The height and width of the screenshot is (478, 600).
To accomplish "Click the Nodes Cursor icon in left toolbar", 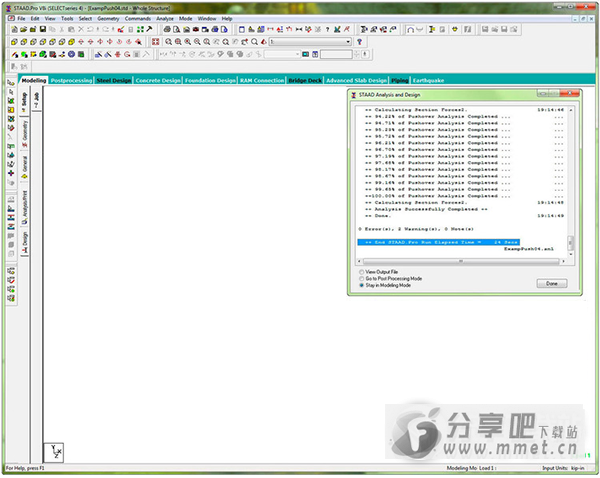I will coord(11,82).
